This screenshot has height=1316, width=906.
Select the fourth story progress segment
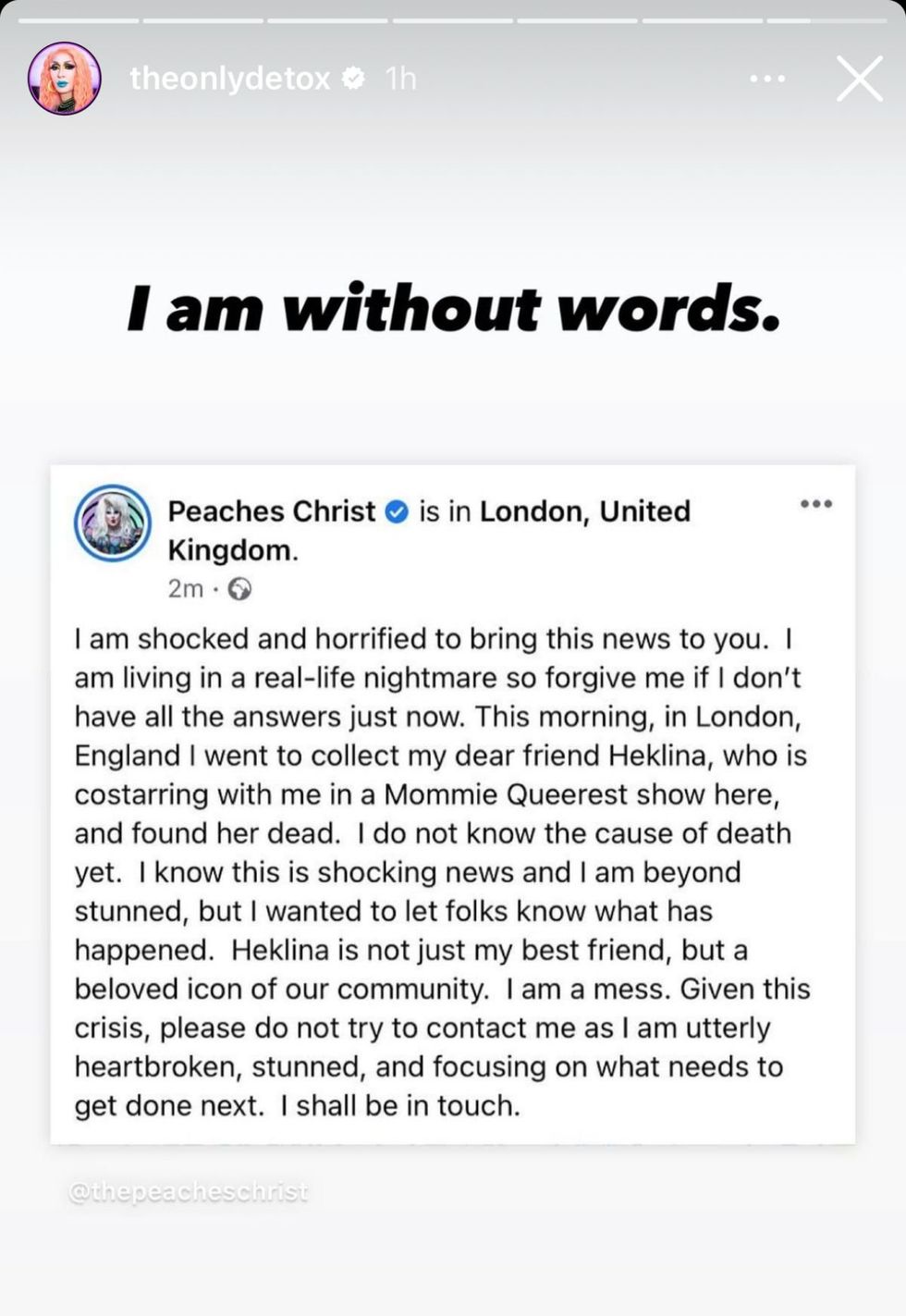tap(452, 19)
